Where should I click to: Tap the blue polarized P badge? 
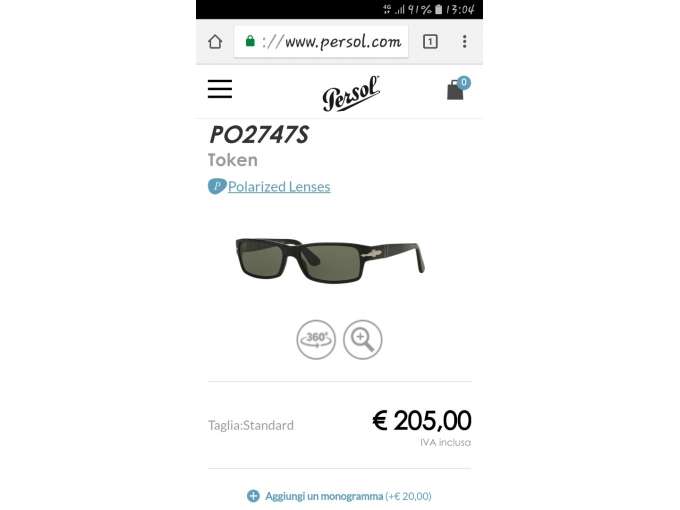coord(217,186)
